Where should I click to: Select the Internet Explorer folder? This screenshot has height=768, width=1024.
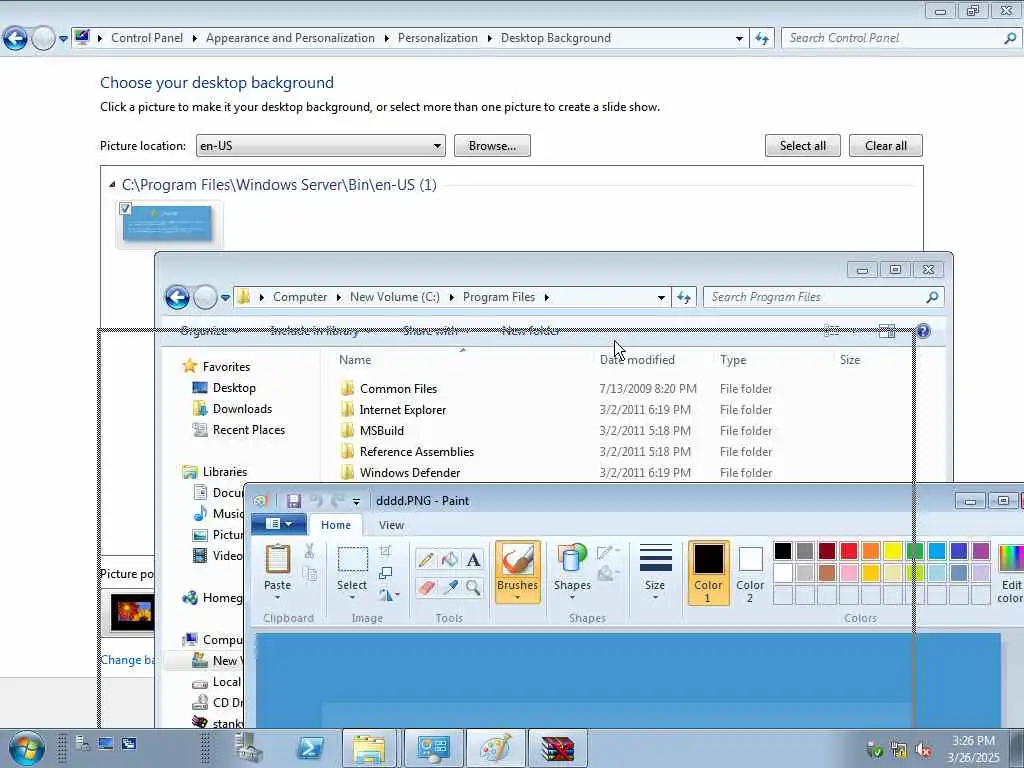pos(402,409)
